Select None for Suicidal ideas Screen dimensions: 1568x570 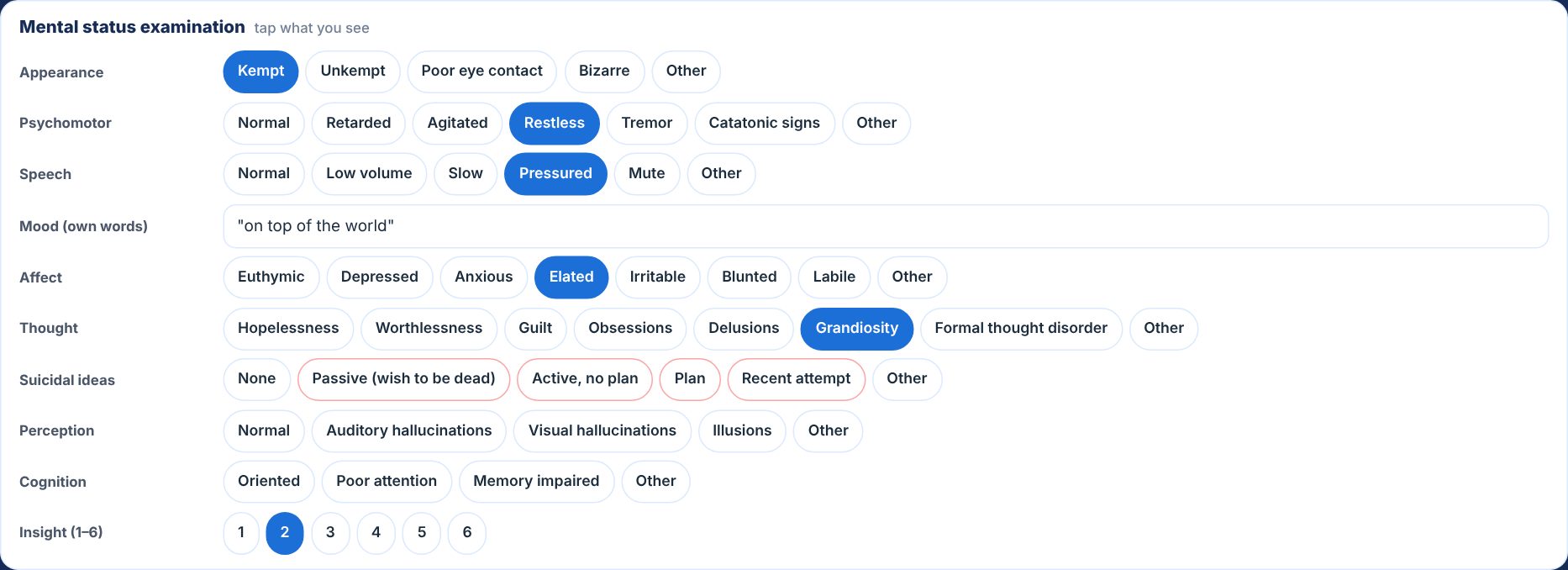point(256,379)
